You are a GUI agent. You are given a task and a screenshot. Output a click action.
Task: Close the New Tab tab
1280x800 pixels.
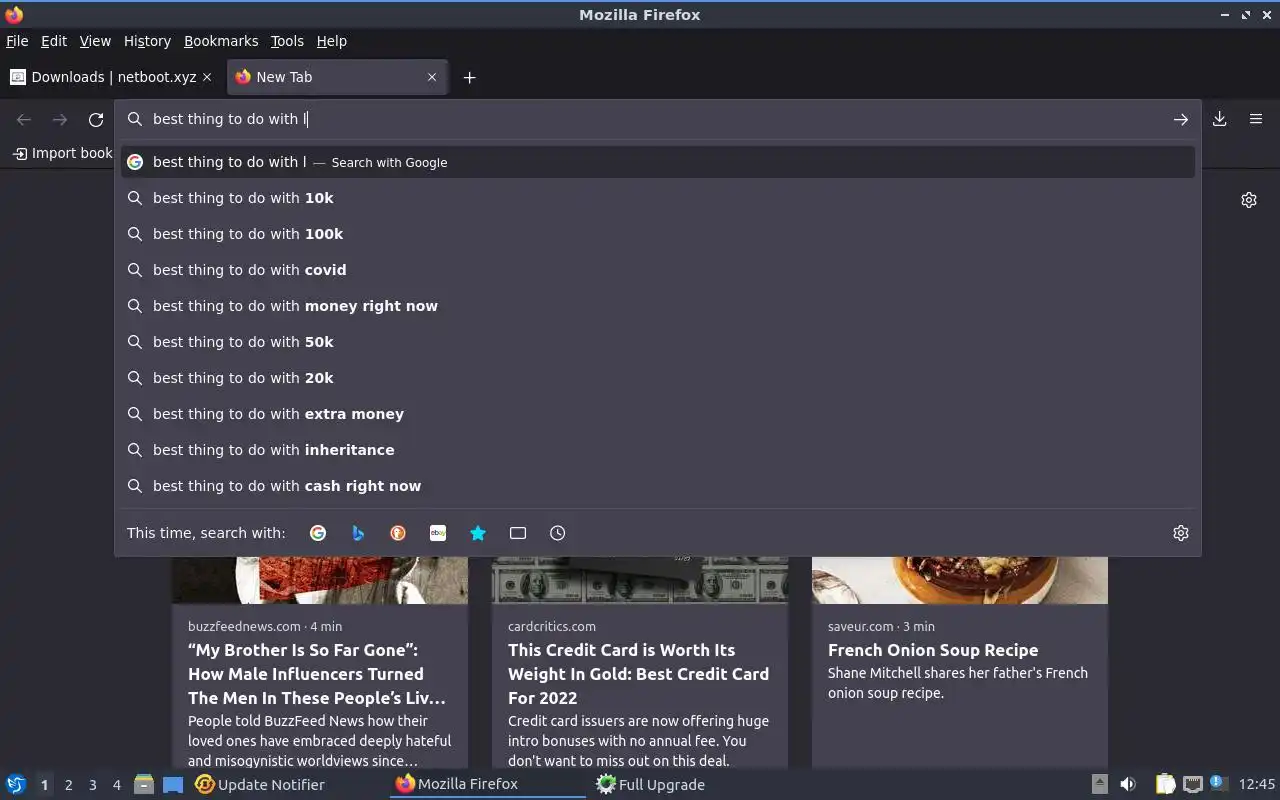(x=432, y=77)
